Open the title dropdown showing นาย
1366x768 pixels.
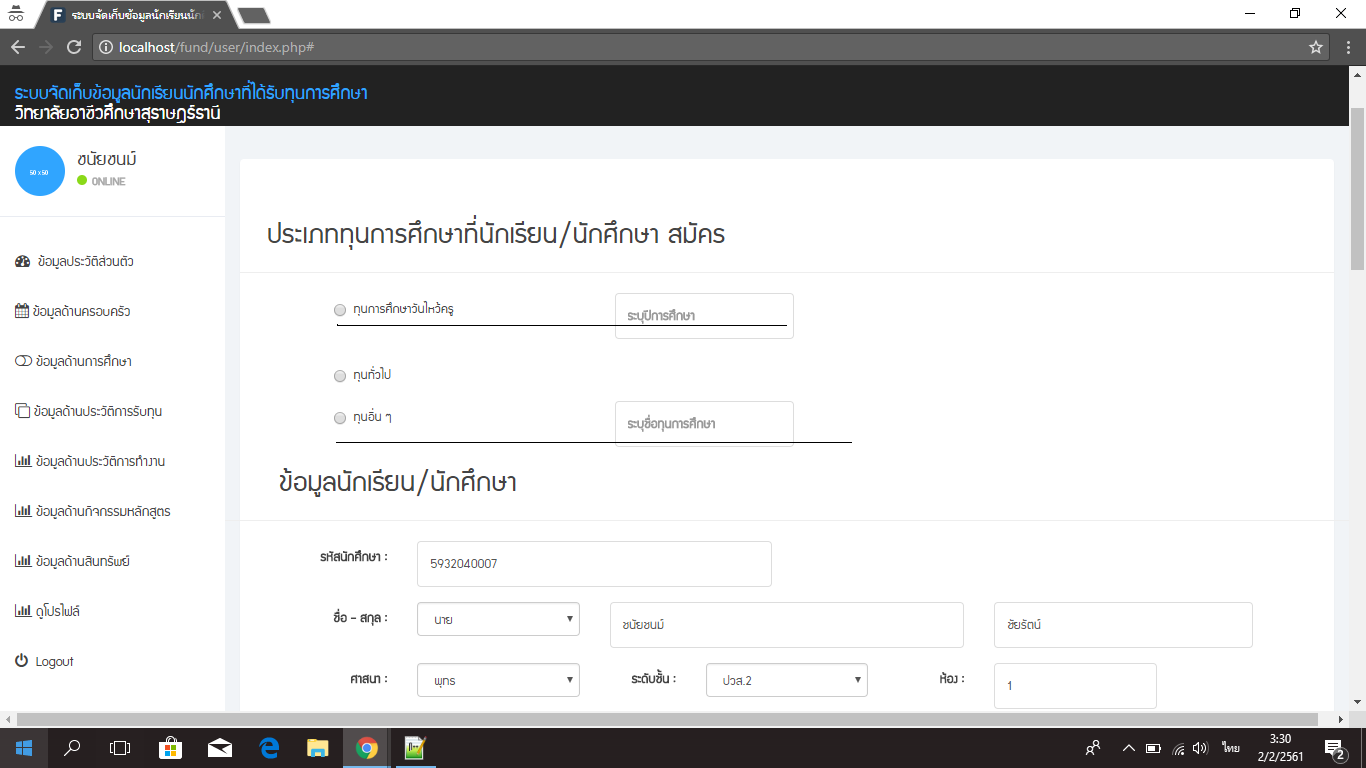pyautogui.click(x=498, y=620)
